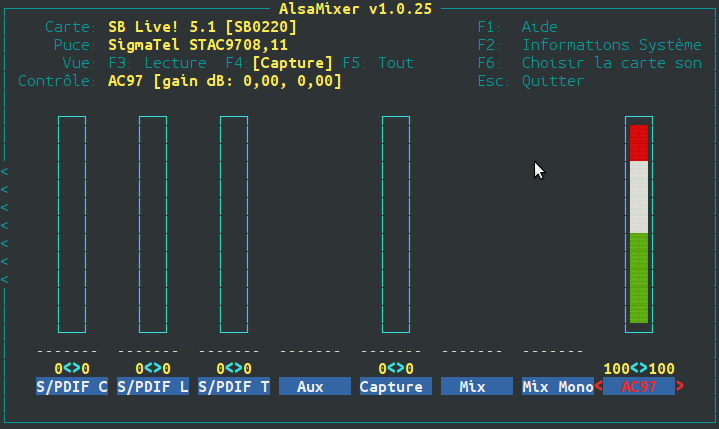Click Esc Quitter to exit
Image resolution: width=719 pixels, height=429 pixels.
531,81
